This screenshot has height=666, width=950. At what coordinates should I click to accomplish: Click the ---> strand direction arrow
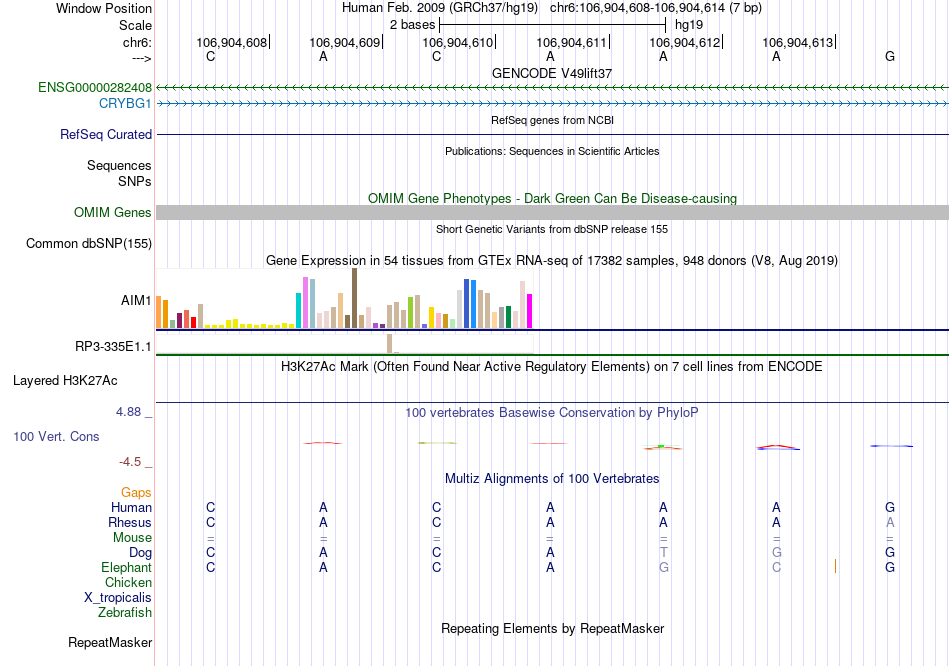point(142,58)
